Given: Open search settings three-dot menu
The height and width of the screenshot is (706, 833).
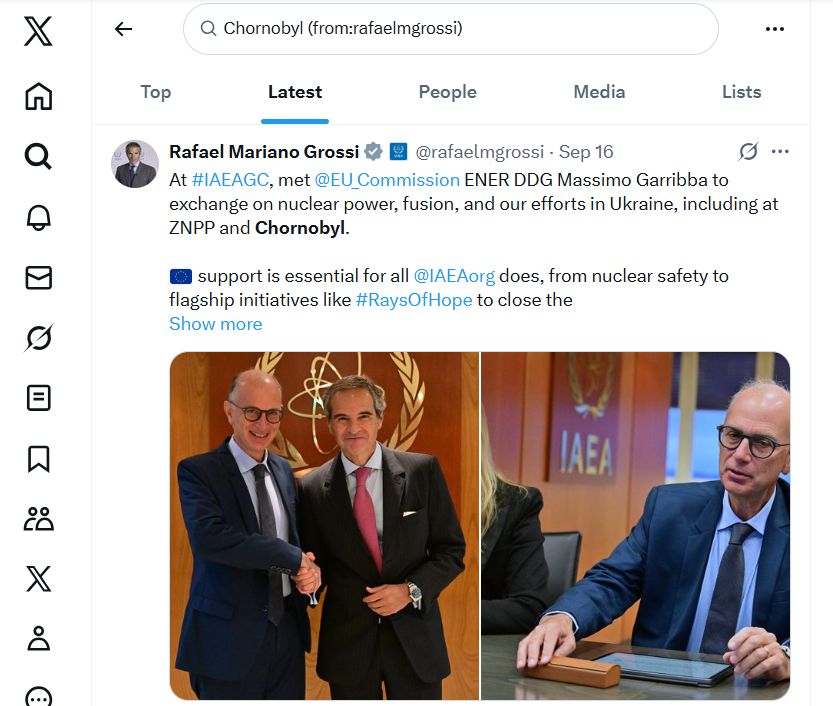Looking at the screenshot, I should [775, 29].
